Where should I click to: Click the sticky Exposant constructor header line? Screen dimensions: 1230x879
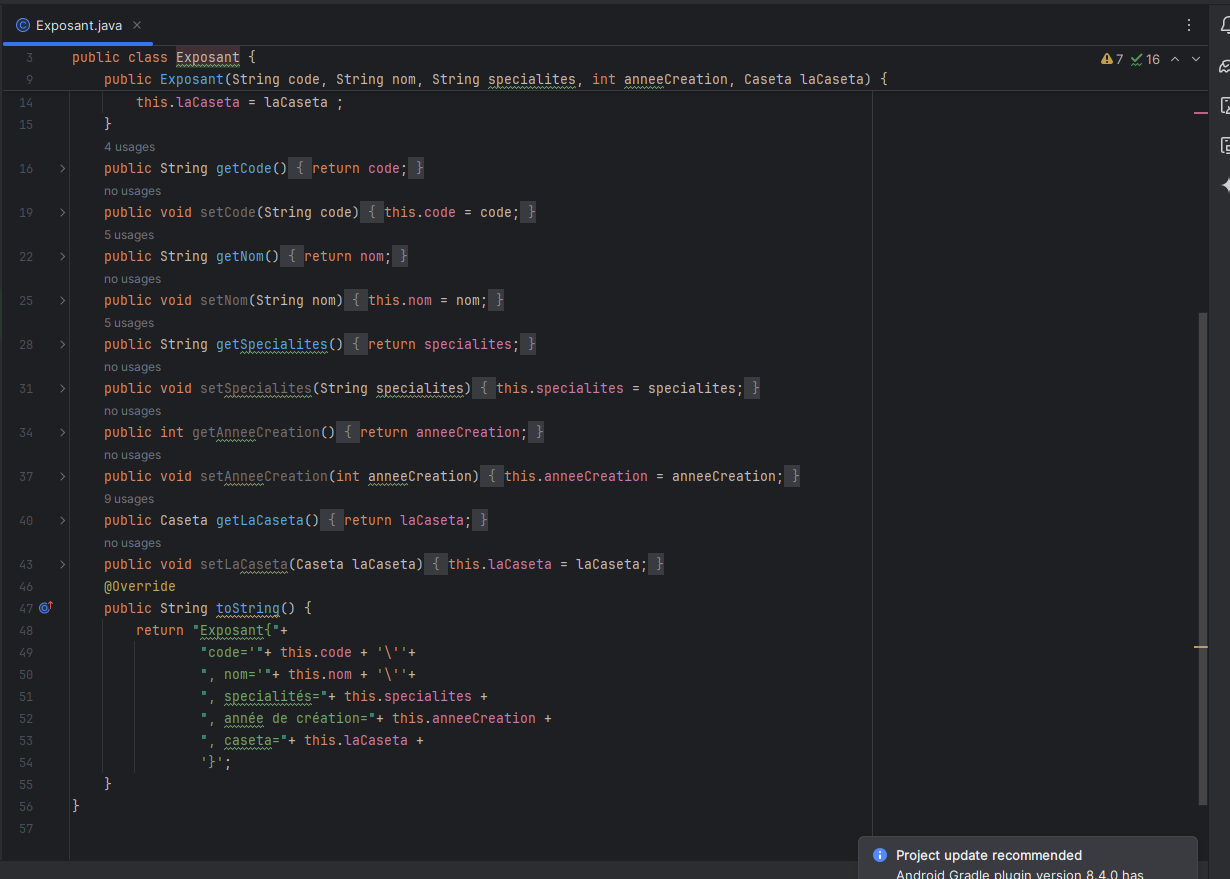496,80
